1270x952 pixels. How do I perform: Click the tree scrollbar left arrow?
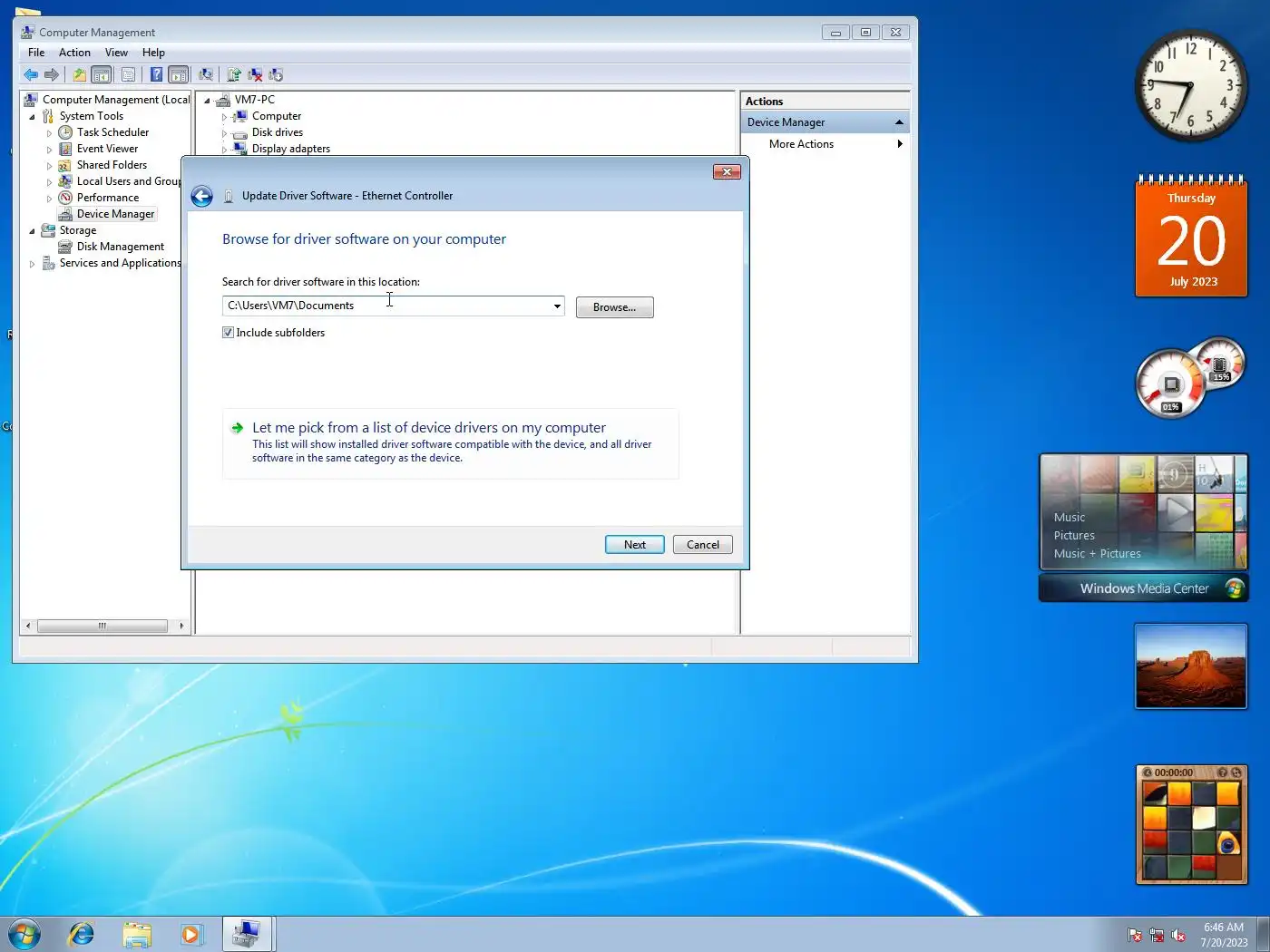(28, 626)
